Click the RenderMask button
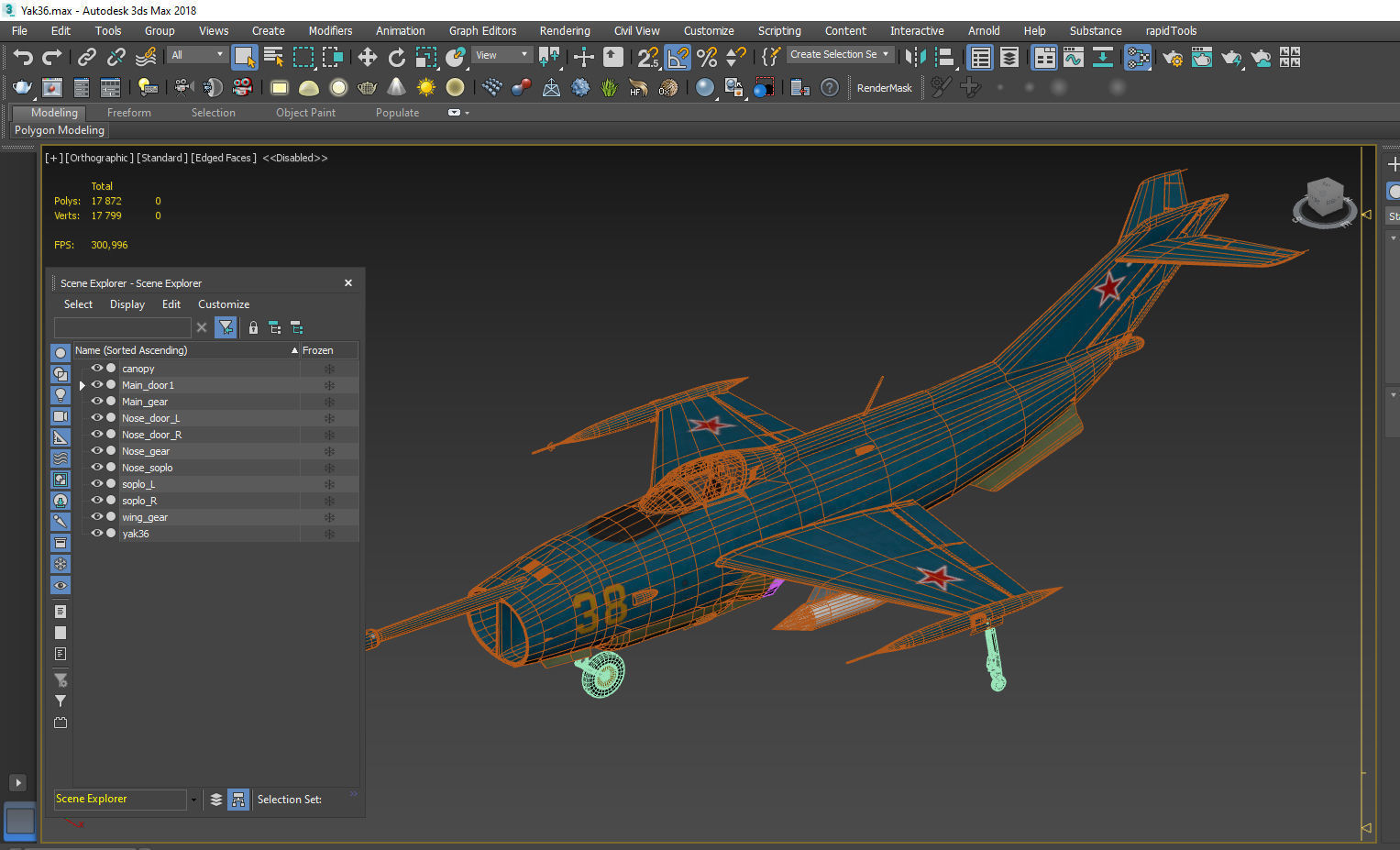The image size is (1400, 850). (x=885, y=88)
